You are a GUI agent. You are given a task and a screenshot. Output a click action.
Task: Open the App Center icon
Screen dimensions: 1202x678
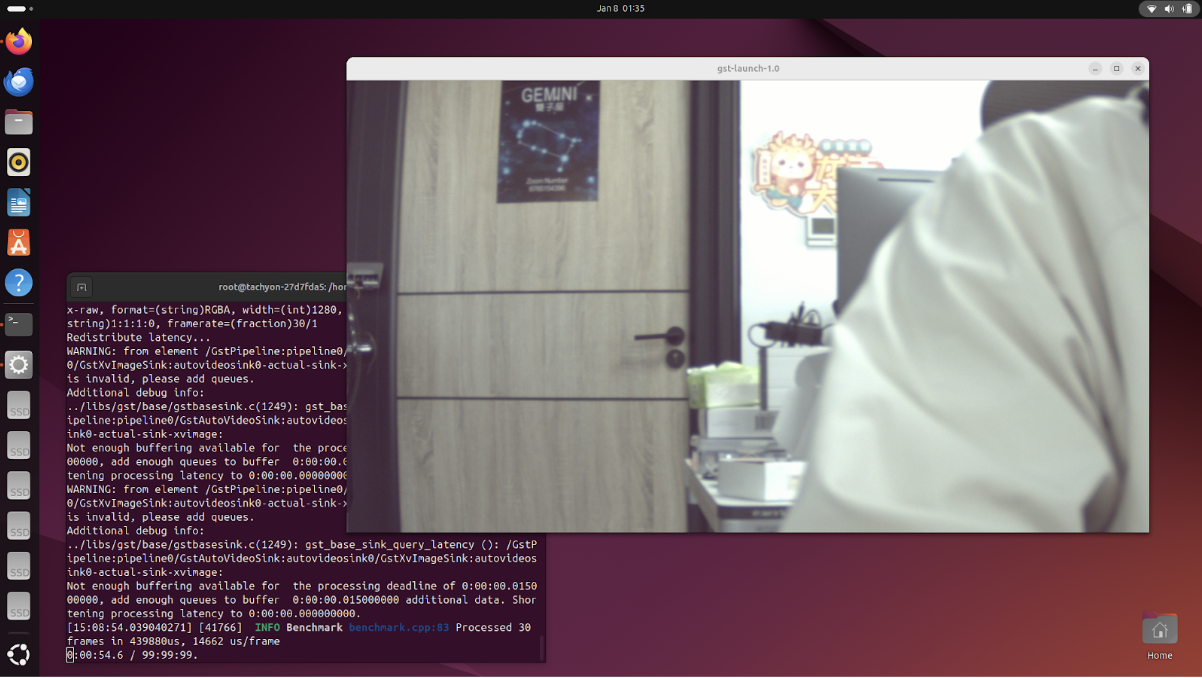click(x=19, y=243)
